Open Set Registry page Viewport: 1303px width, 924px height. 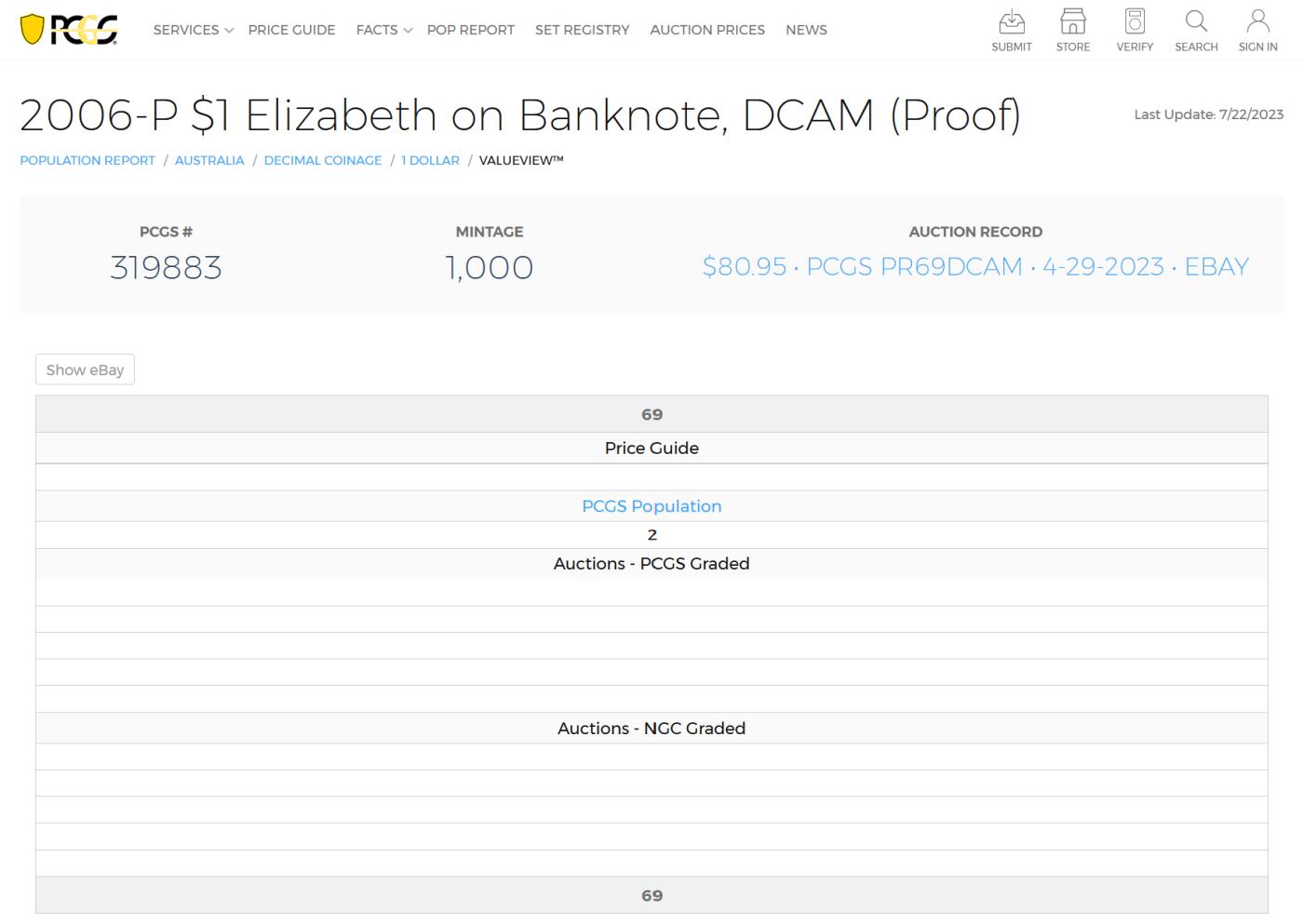582,30
